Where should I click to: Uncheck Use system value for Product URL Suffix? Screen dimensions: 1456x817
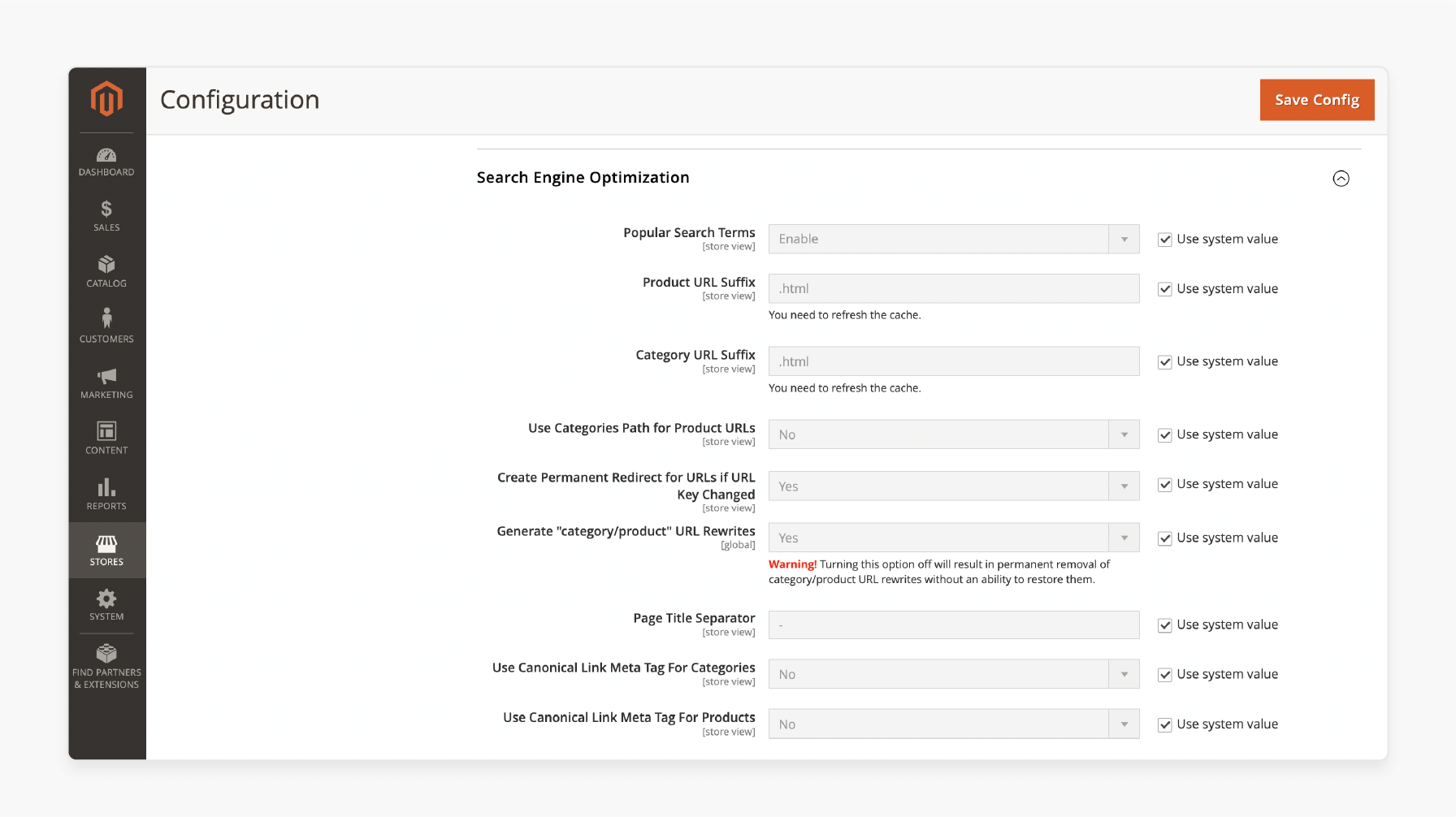tap(1164, 289)
